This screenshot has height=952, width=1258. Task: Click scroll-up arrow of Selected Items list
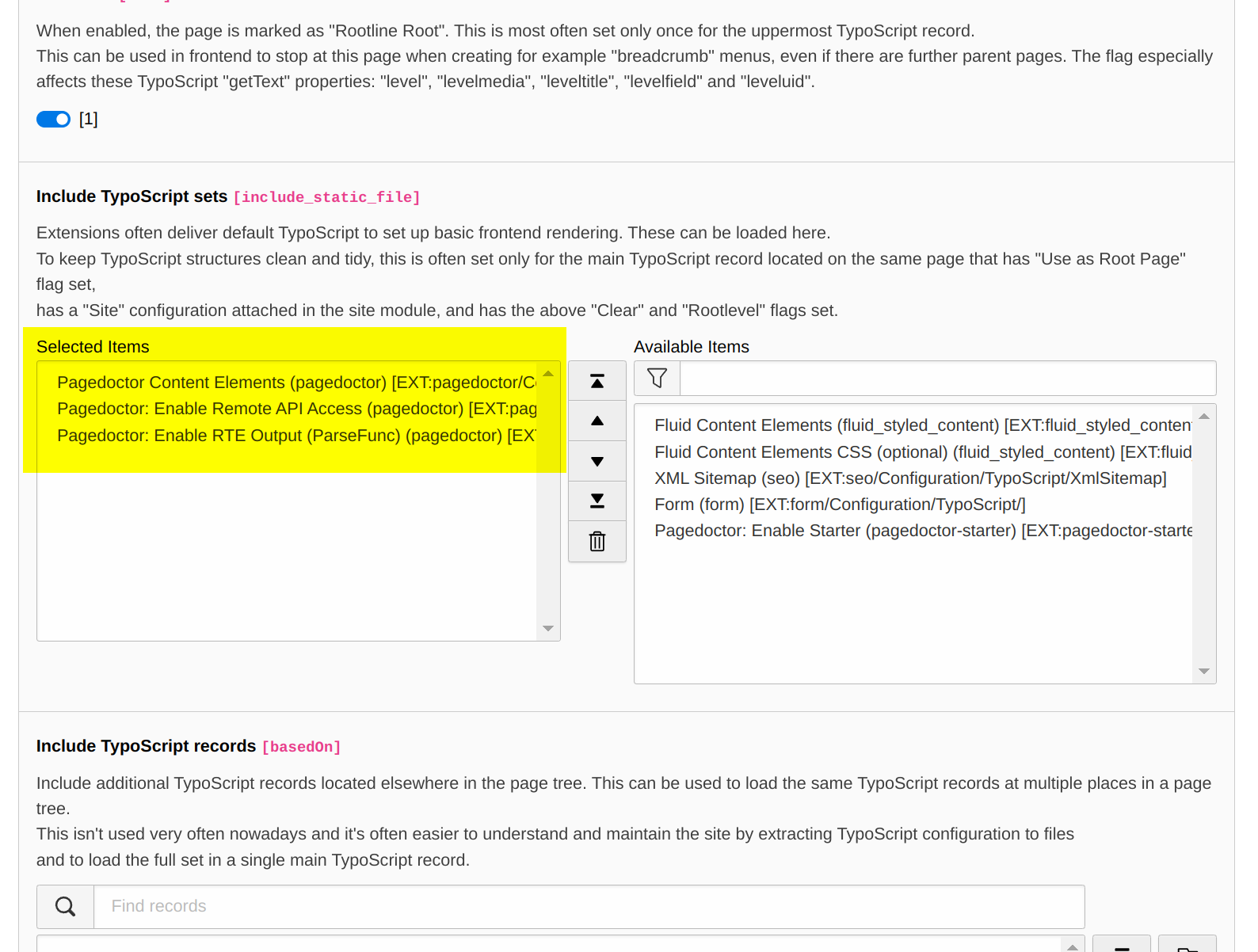[x=548, y=373]
